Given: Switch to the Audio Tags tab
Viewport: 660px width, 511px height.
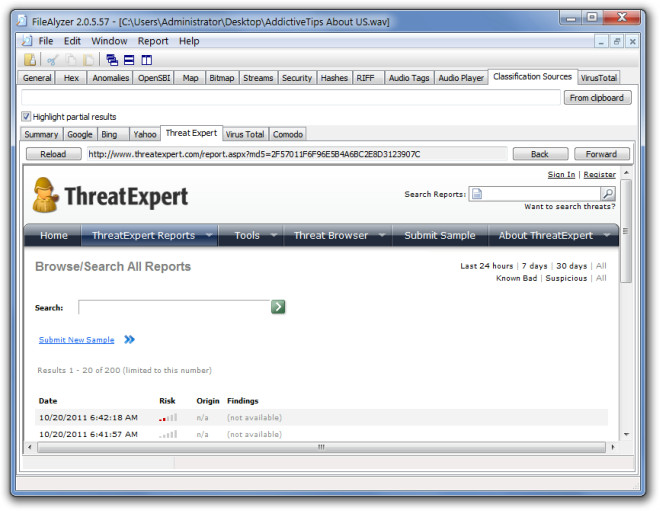Looking at the screenshot, I should click(409, 78).
